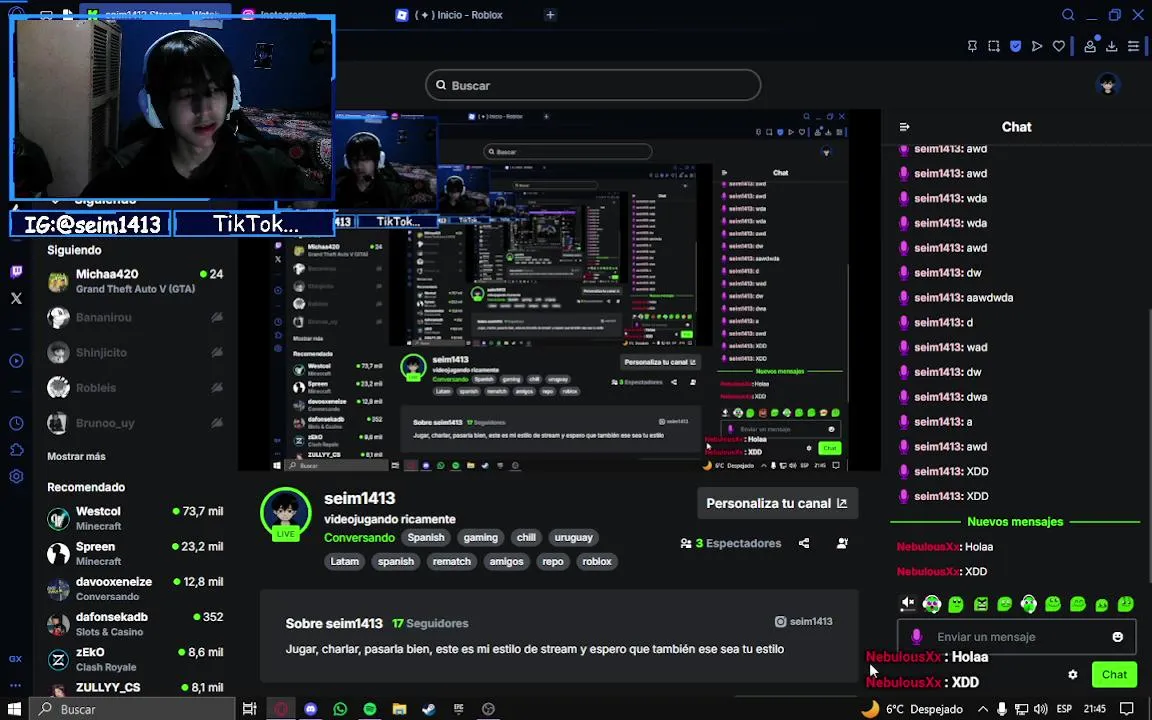This screenshot has width=1152, height=720.
Task: Switch to the Inicio - Roblox browser tab
Action: tap(459, 15)
